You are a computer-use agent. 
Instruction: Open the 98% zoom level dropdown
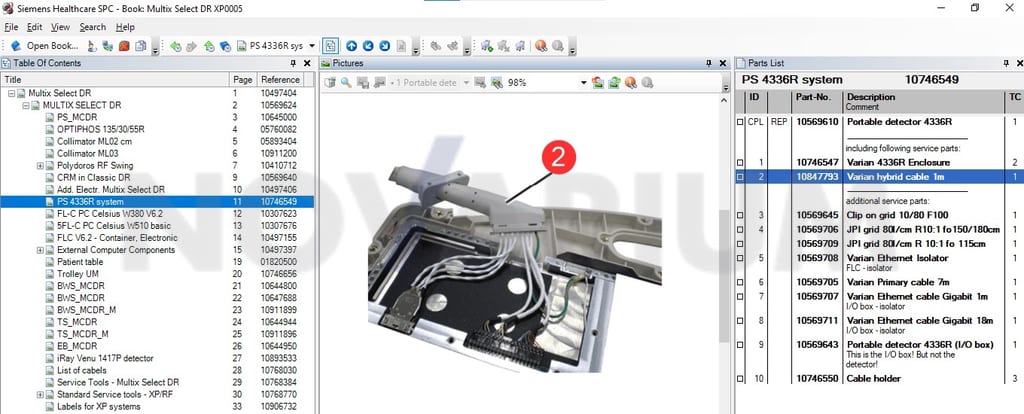(583, 83)
